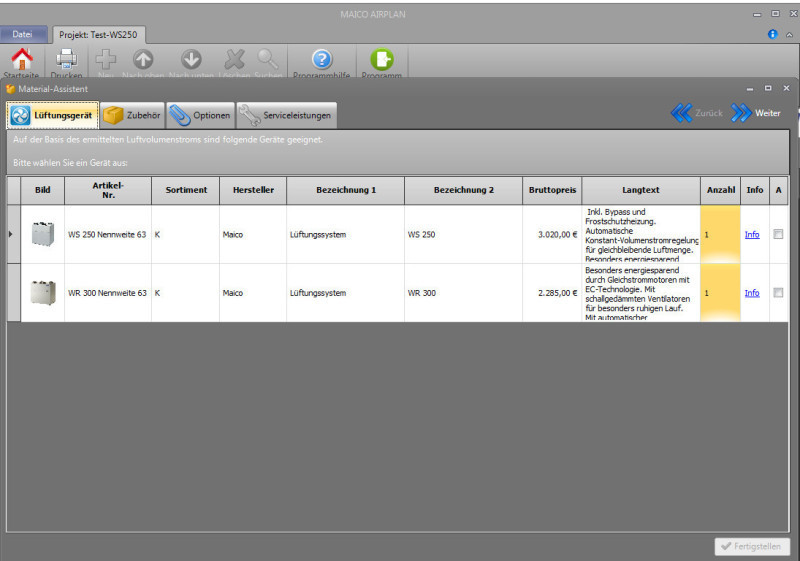
Task: Open the Info link for WS 250
Action: click(x=752, y=235)
